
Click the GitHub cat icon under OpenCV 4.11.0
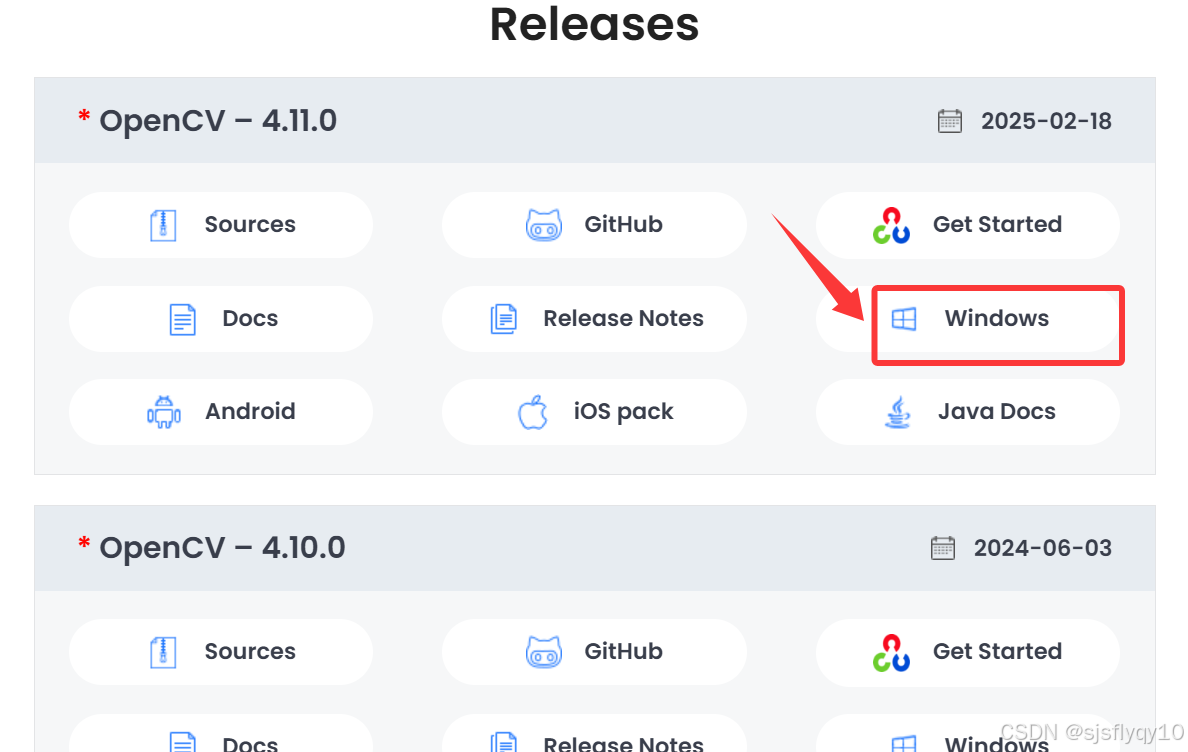pos(544,225)
